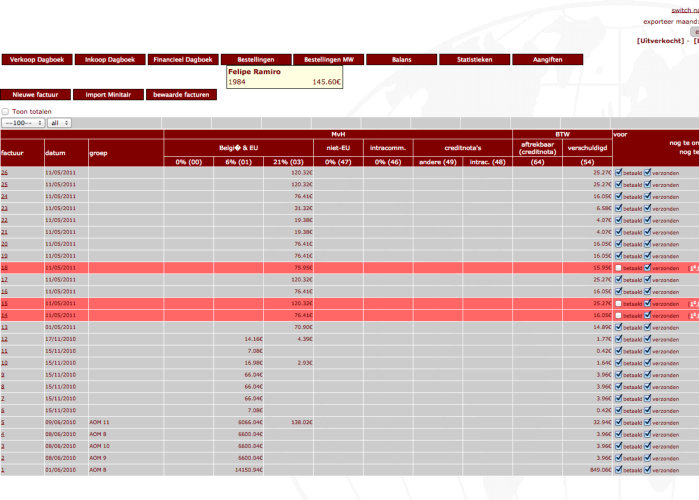The image size is (699, 500).
Task: Click the intracomm. column header
Action: (x=388, y=148)
